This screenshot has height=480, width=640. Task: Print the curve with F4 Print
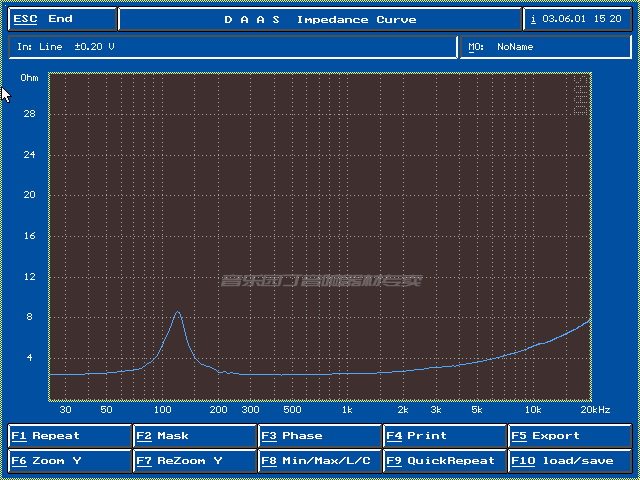click(445, 436)
